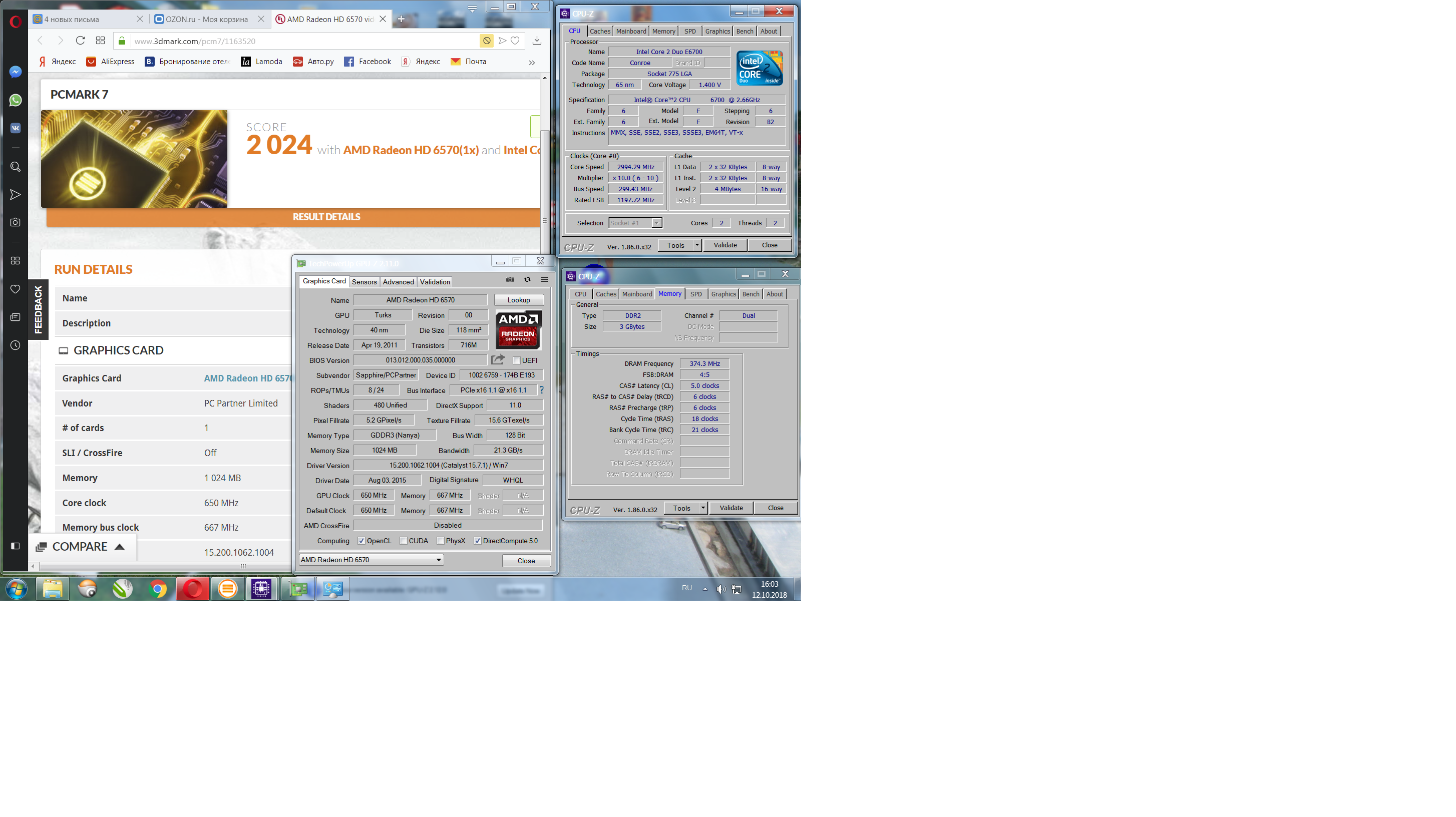Click the bus interface question mark in GPU-Z

(x=541, y=390)
